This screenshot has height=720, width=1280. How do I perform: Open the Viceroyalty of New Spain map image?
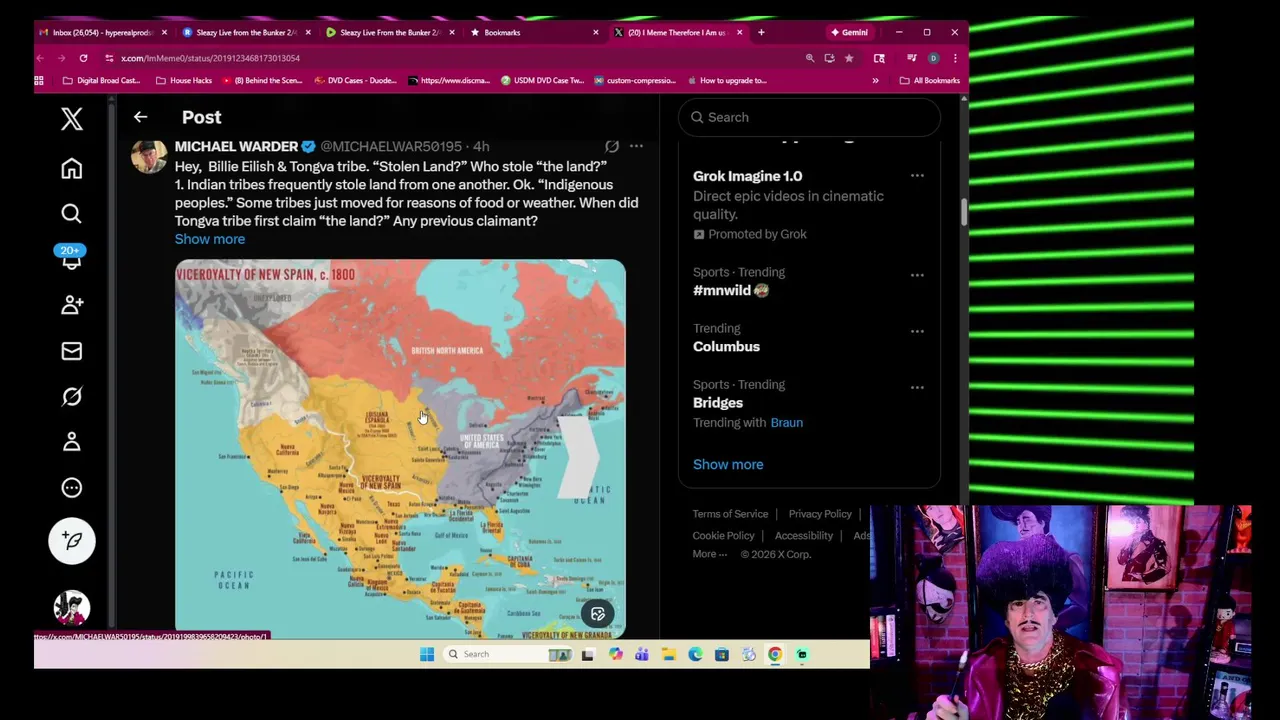(x=400, y=449)
